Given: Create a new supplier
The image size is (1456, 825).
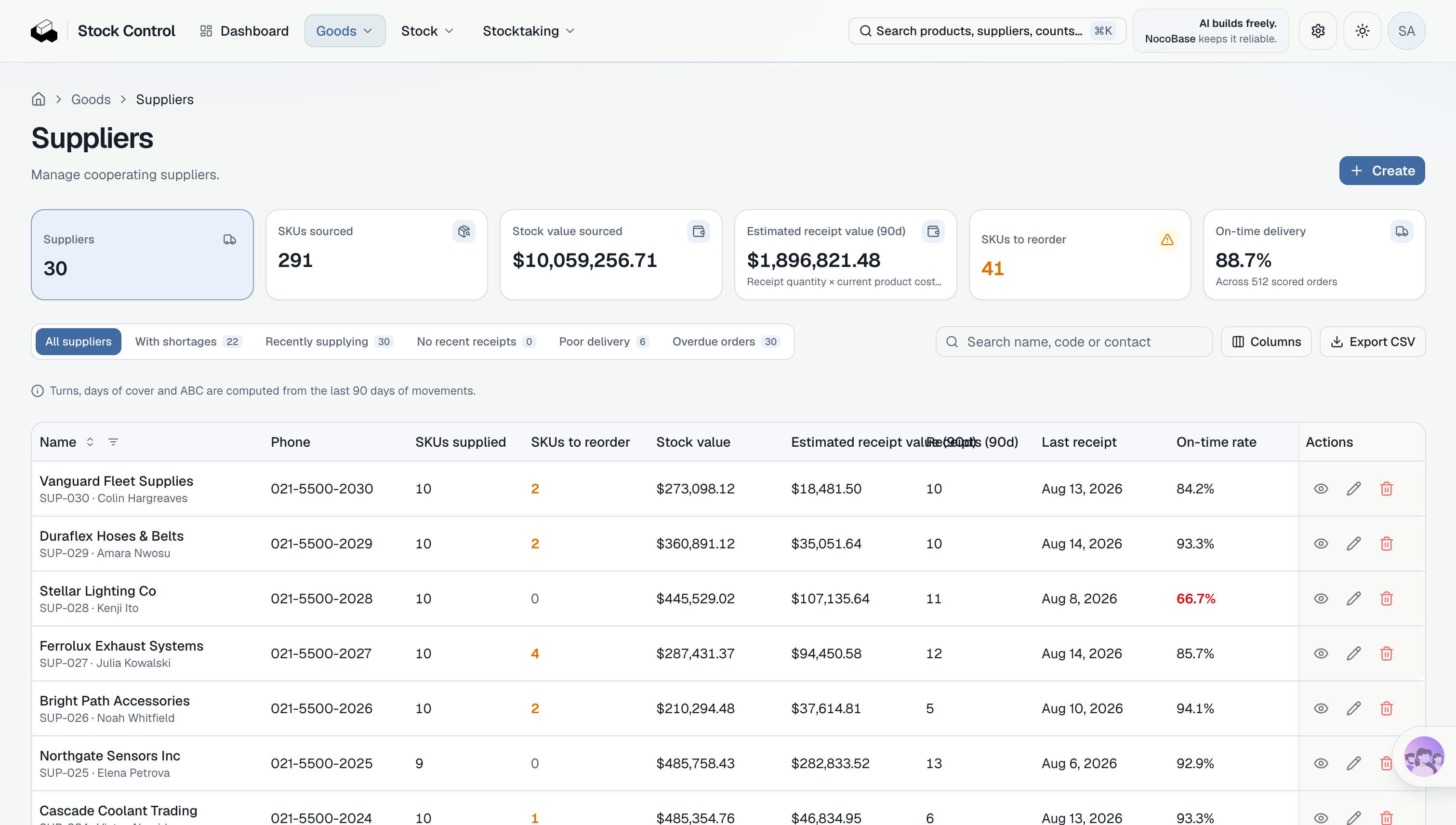Looking at the screenshot, I should (1382, 171).
